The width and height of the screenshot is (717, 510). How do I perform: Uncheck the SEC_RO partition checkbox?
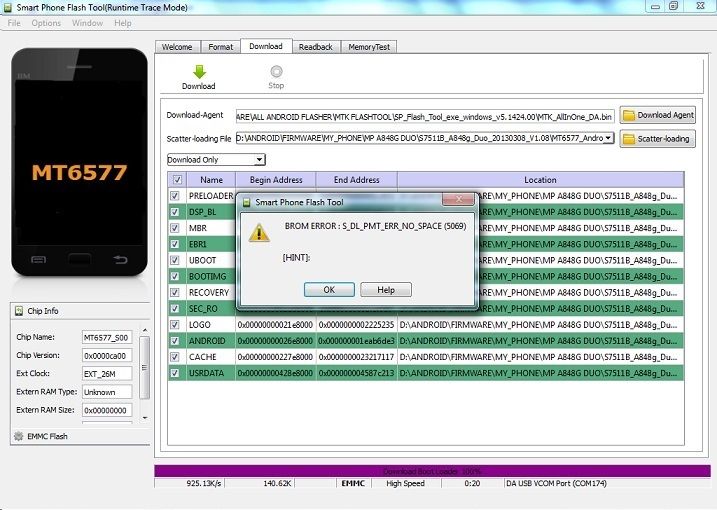[175, 308]
